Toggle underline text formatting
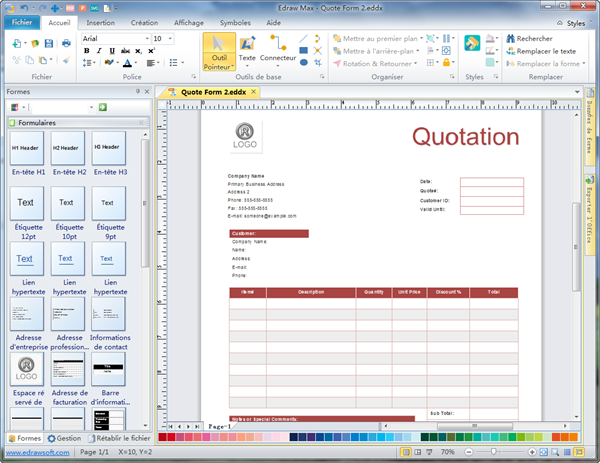Viewport: 600px width, 463px height. pos(112,51)
